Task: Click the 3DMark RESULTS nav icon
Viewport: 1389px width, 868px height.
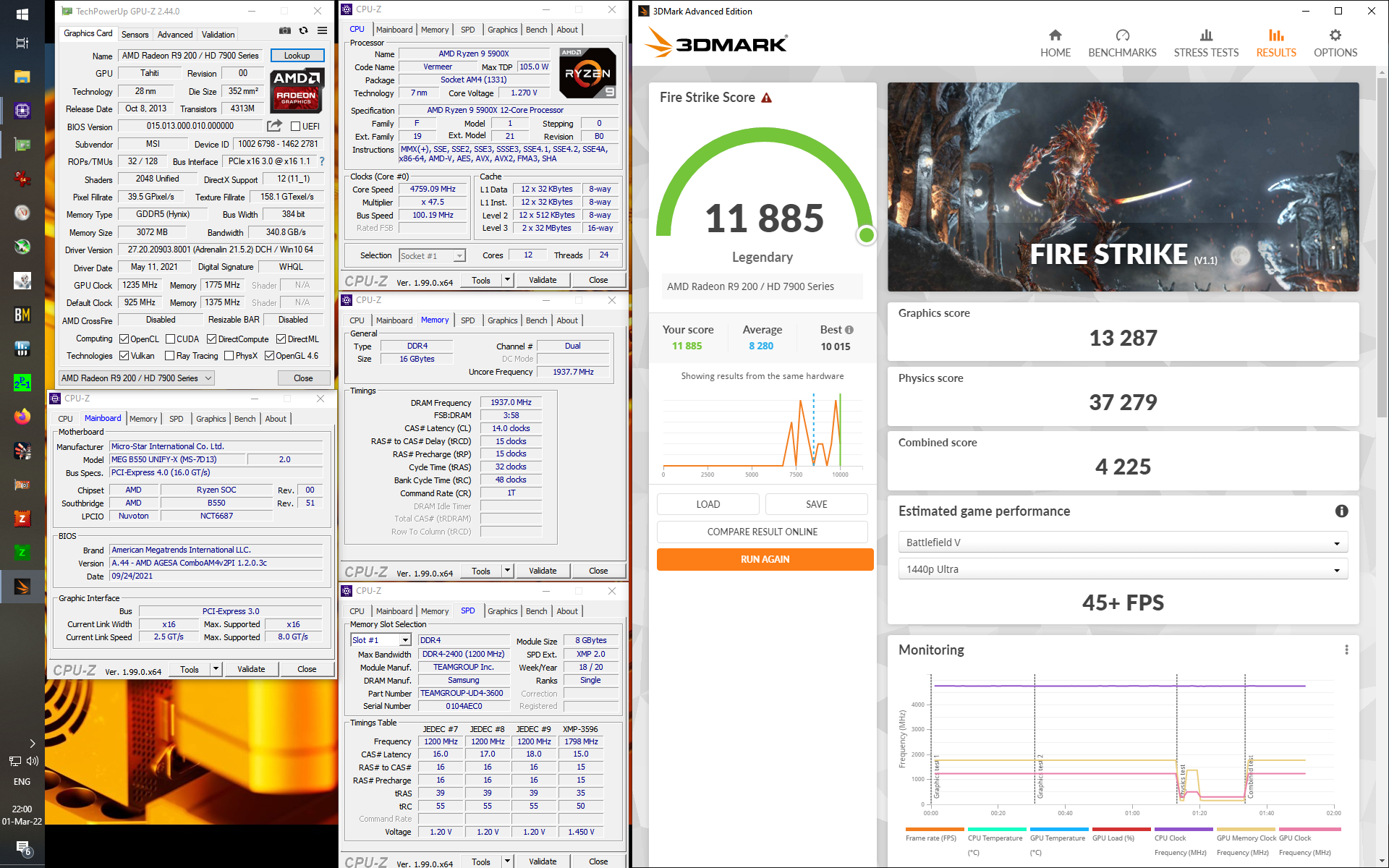Action: click(x=1276, y=35)
